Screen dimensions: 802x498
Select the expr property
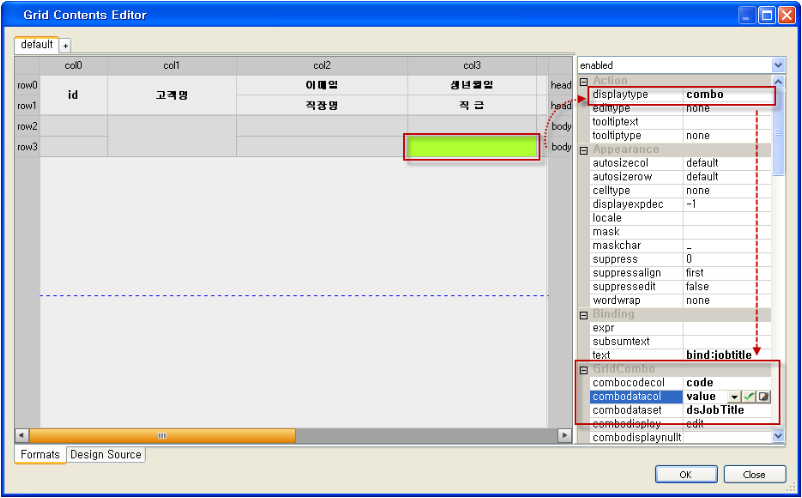click(680, 328)
